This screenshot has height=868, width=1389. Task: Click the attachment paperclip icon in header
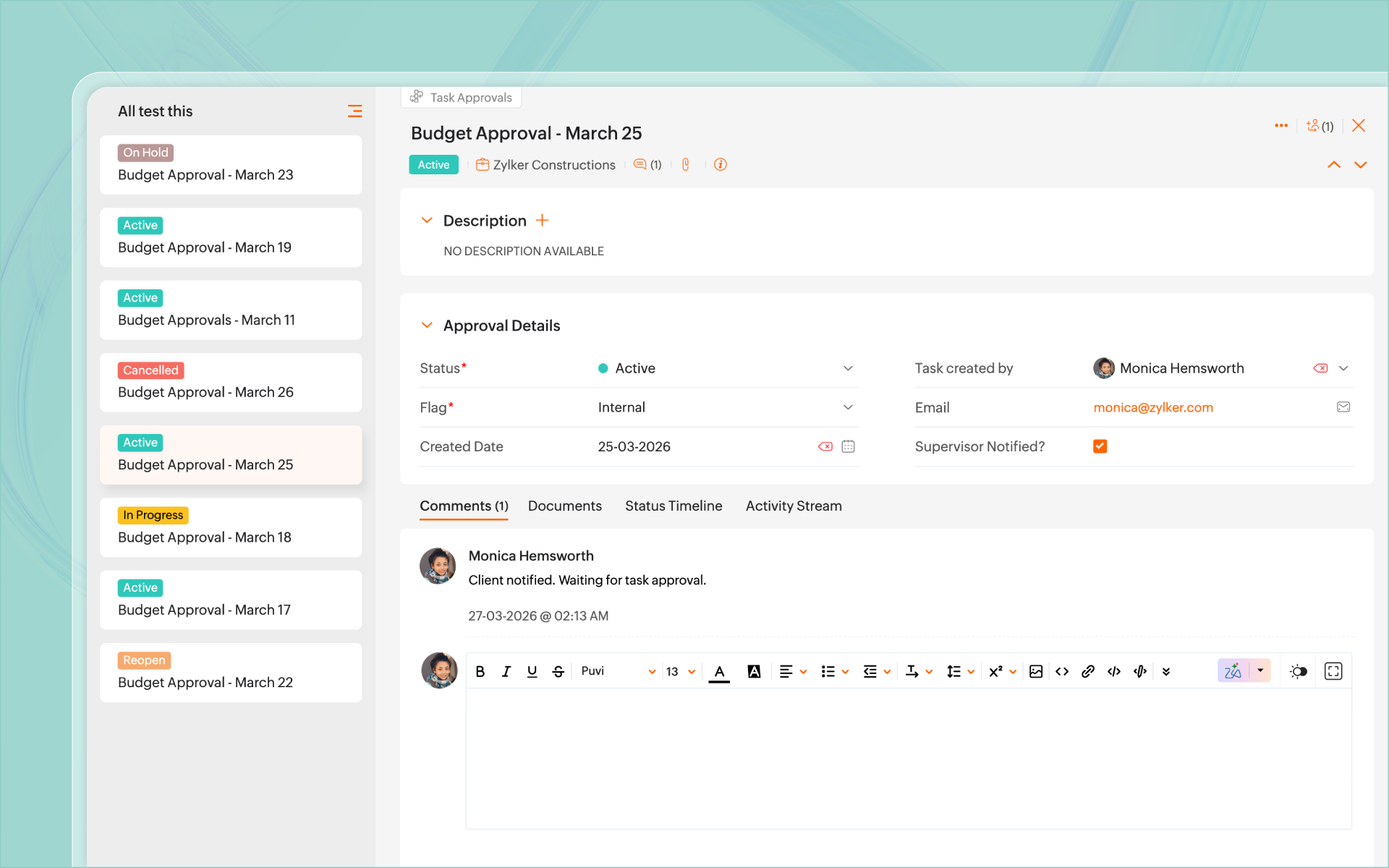coord(686,165)
